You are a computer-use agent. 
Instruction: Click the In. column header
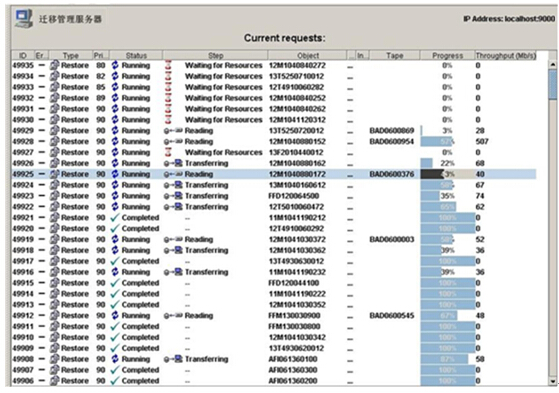pos(361,55)
